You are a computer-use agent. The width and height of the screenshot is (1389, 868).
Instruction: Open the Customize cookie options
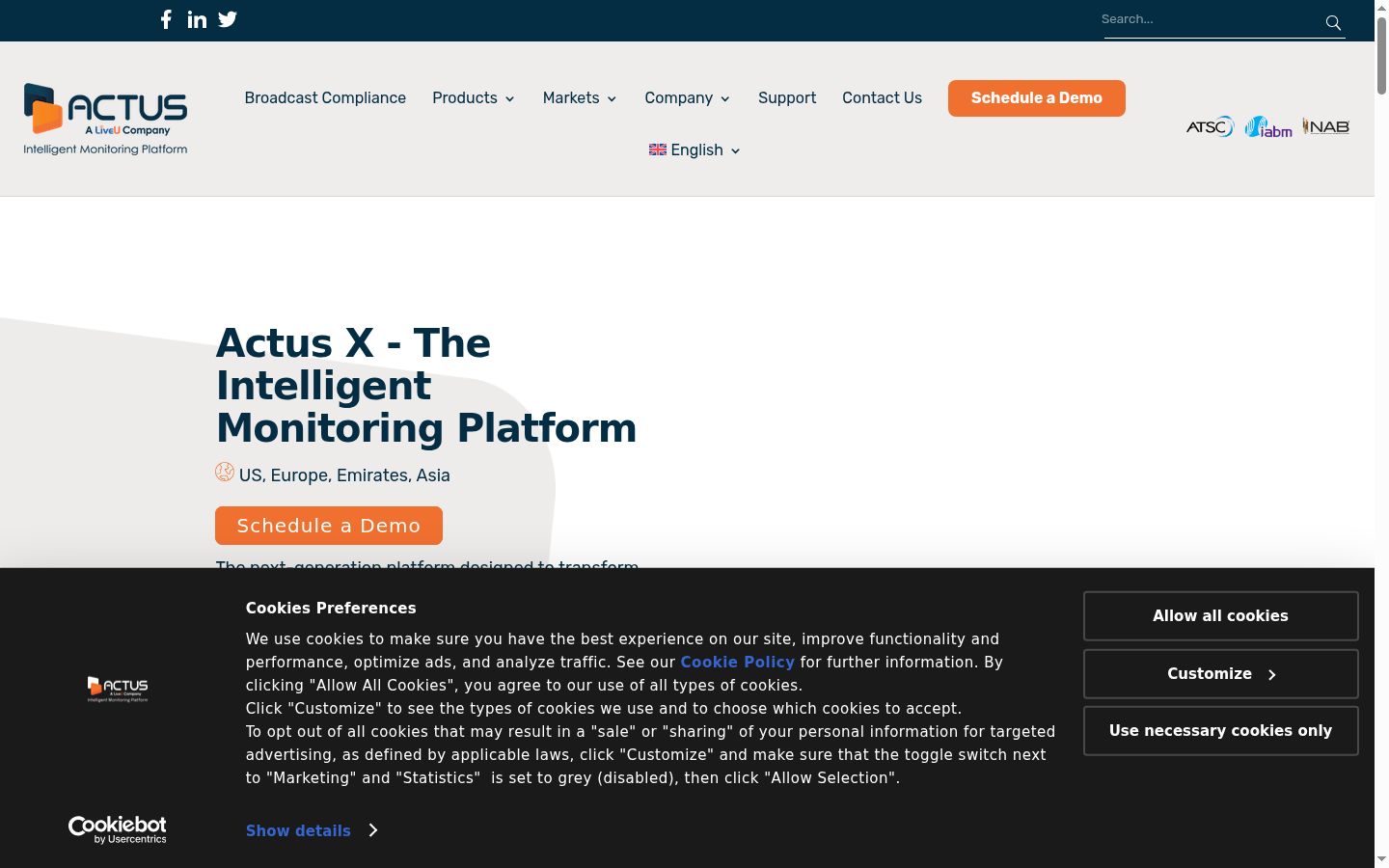[1221, 674]
